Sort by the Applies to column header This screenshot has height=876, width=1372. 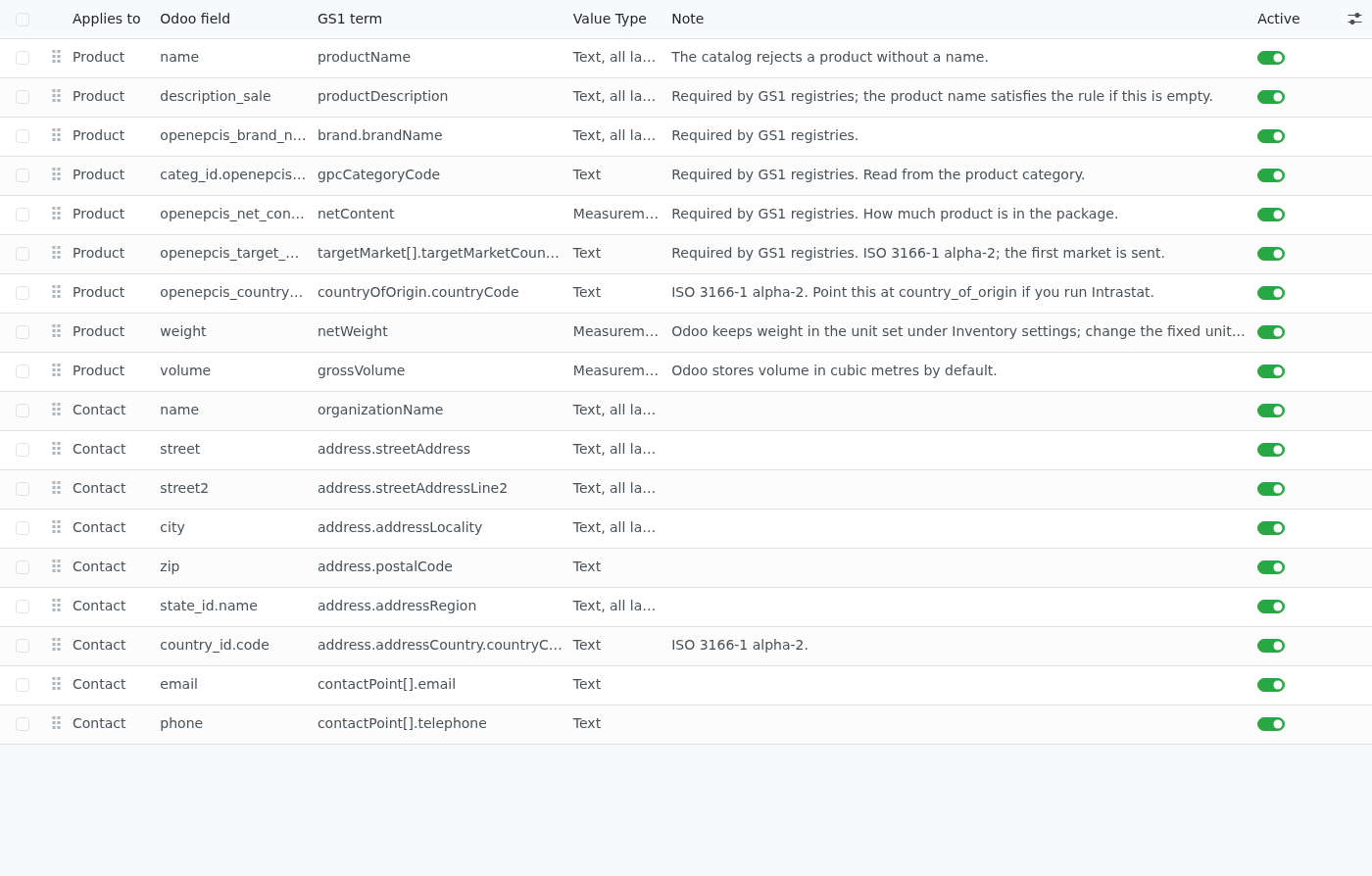pos(107,19)
